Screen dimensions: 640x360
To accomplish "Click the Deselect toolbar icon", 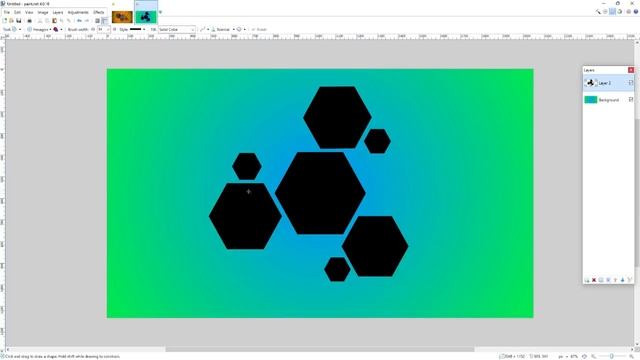I will point(69,20).
